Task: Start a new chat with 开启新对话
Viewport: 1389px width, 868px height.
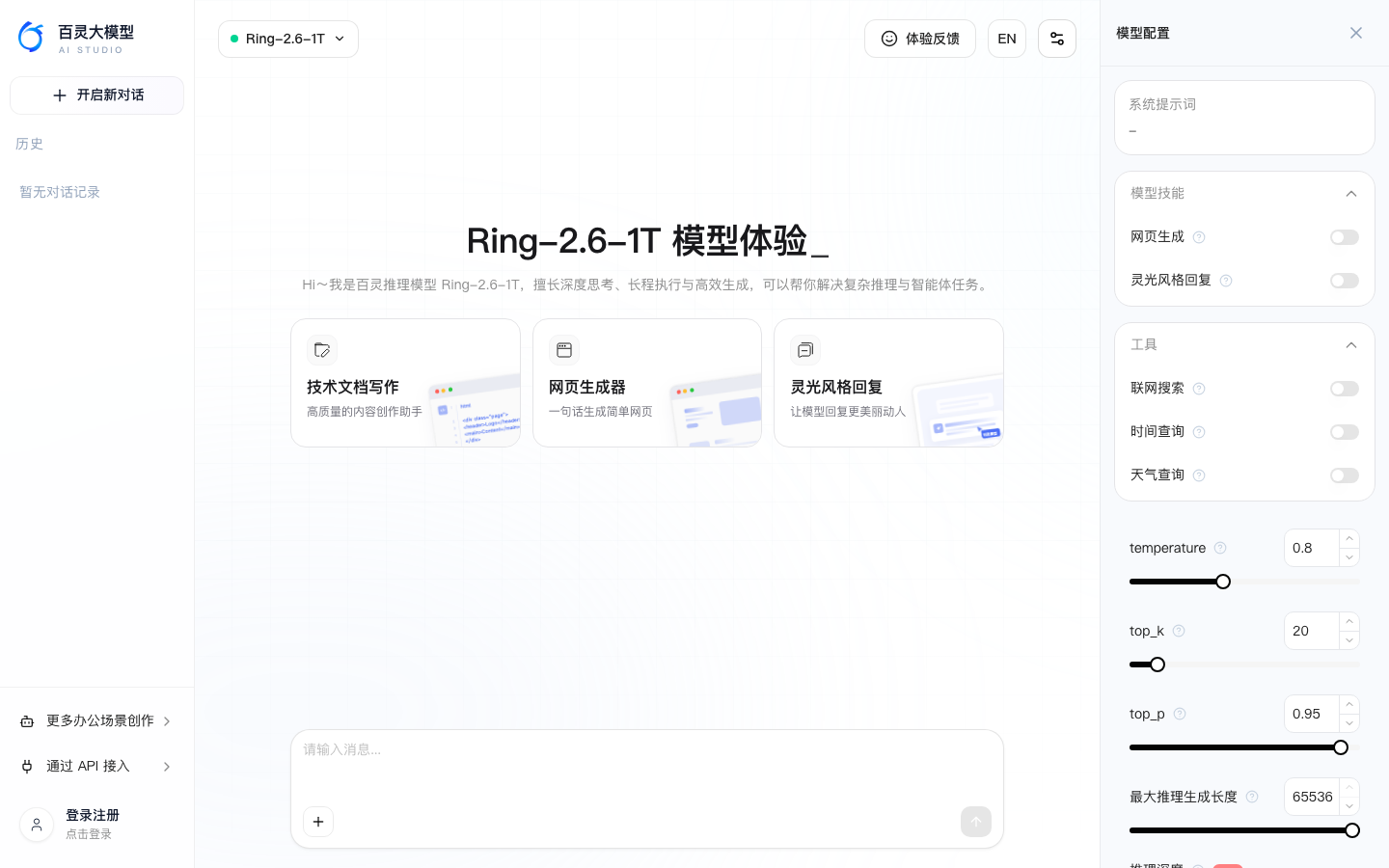Action: click(x=96, y=95)
